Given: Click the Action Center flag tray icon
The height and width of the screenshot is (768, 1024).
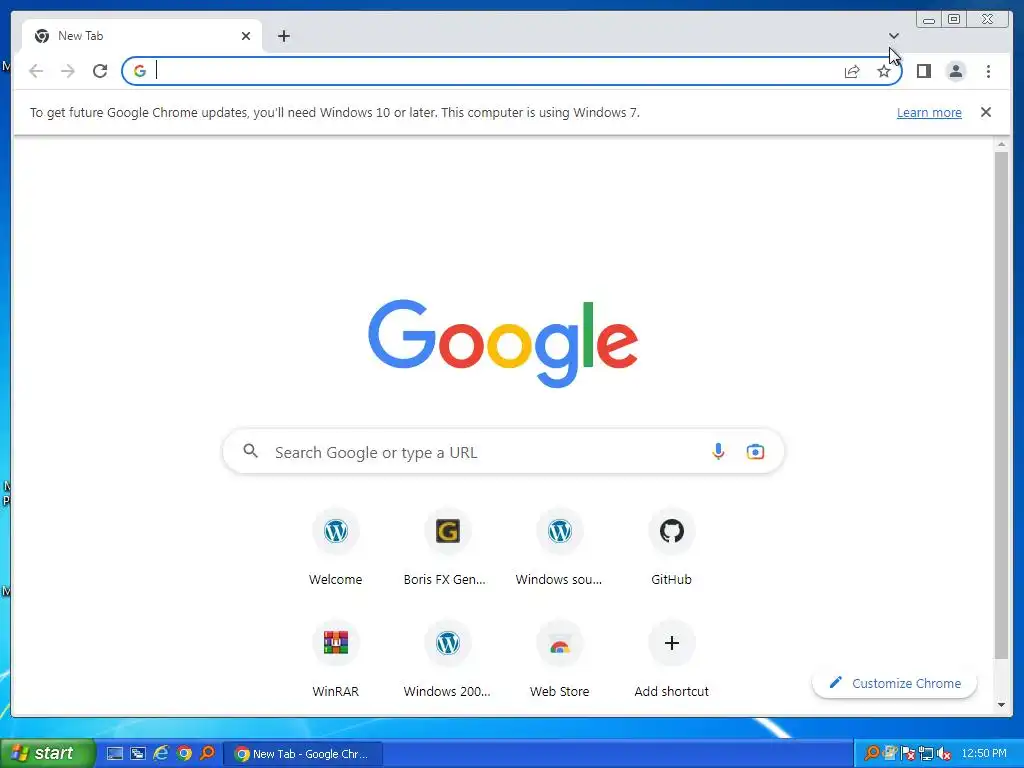Looking at the screenshot, I should (908, 754).
